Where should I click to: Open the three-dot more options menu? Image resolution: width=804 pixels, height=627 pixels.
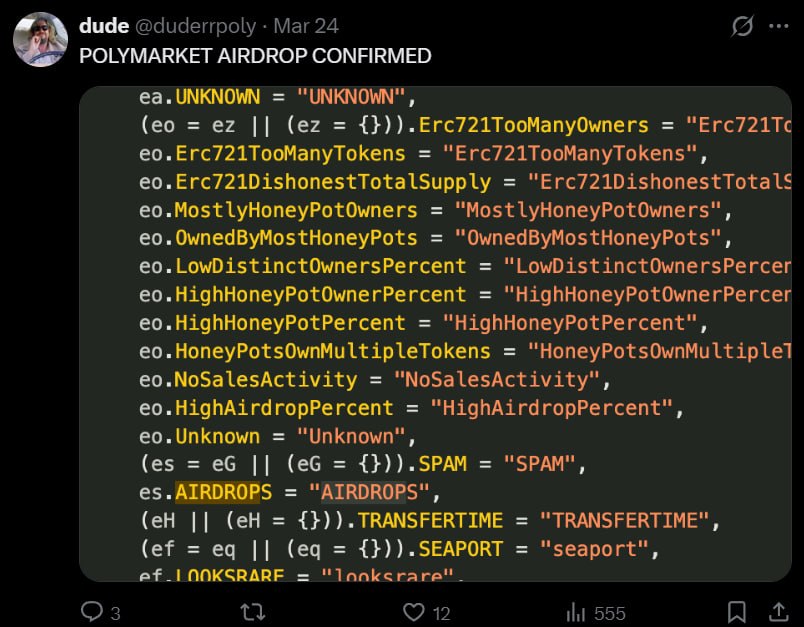(778, 26)
